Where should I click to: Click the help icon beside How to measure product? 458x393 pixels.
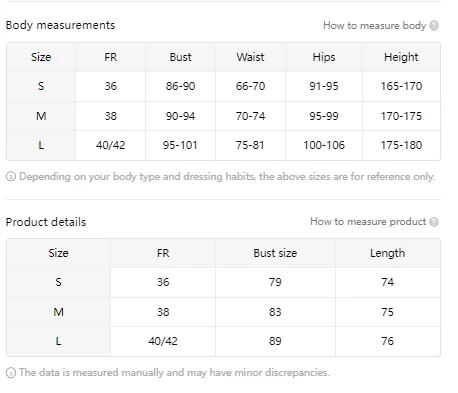click(434, 222)
